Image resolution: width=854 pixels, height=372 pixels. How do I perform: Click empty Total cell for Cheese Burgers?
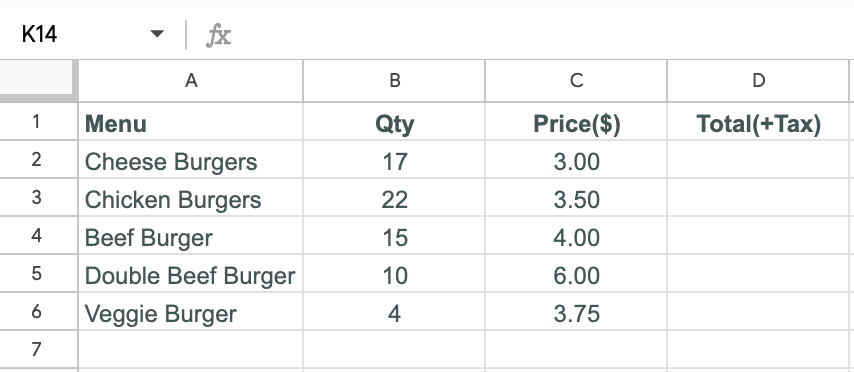point(758,160)
